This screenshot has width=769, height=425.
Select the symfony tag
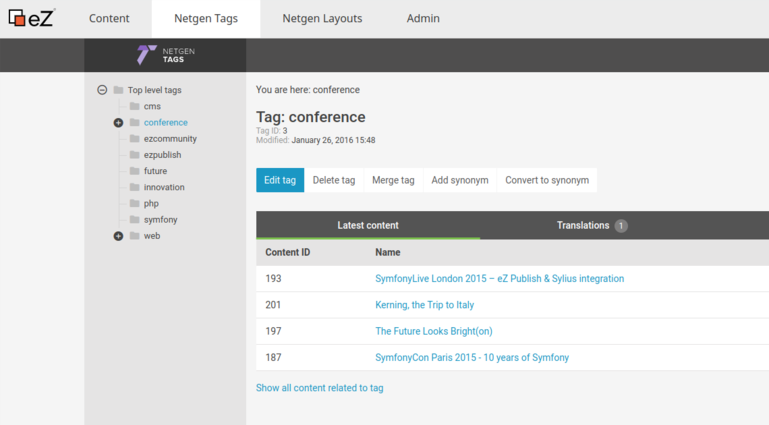coord(161,220)
